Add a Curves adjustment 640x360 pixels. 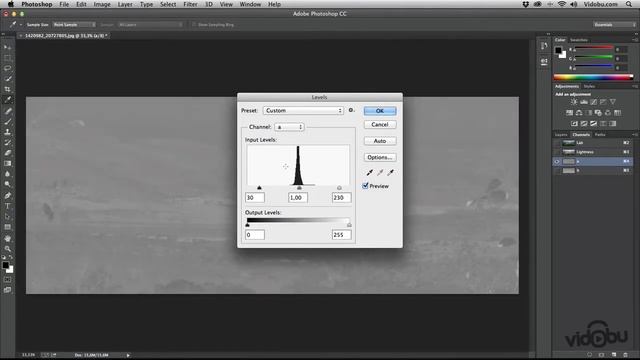click(593, 102)
